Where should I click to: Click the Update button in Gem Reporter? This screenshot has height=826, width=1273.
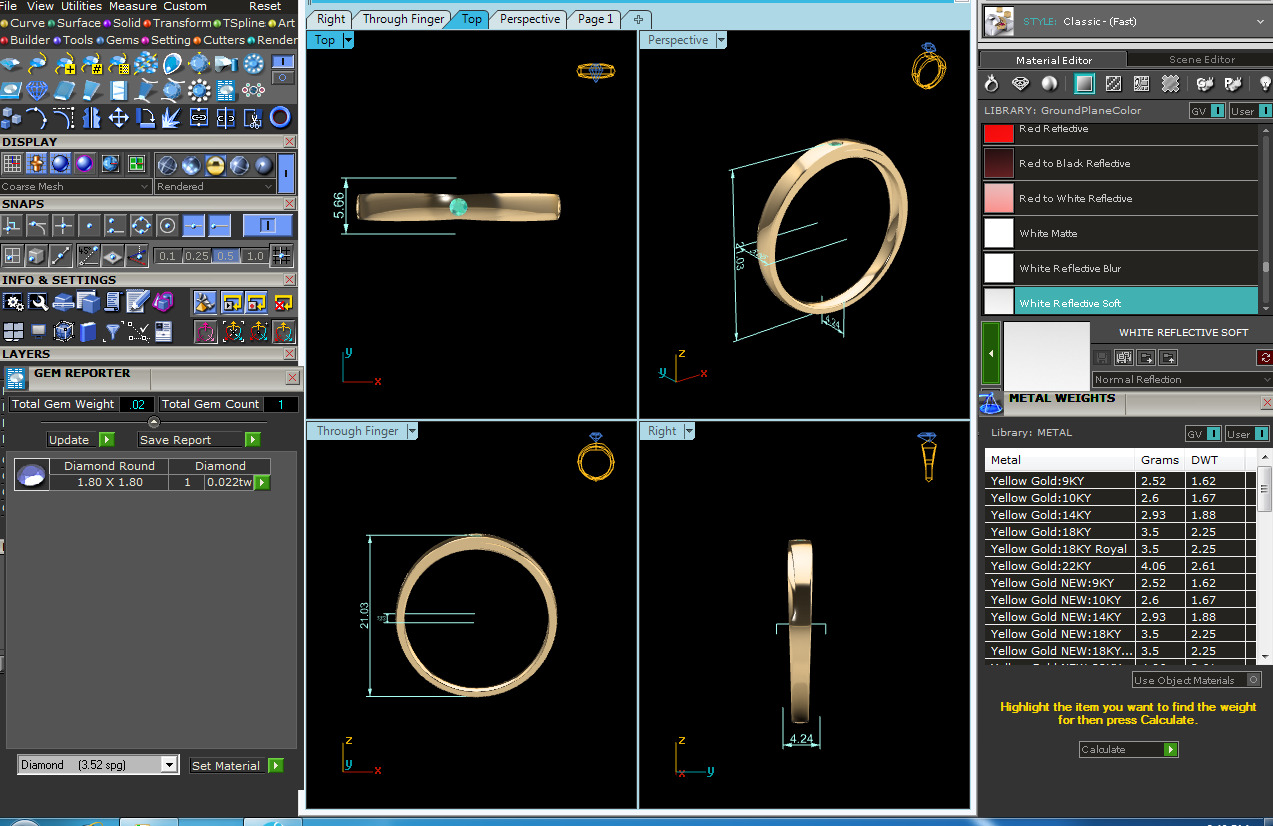pos(80,439)
